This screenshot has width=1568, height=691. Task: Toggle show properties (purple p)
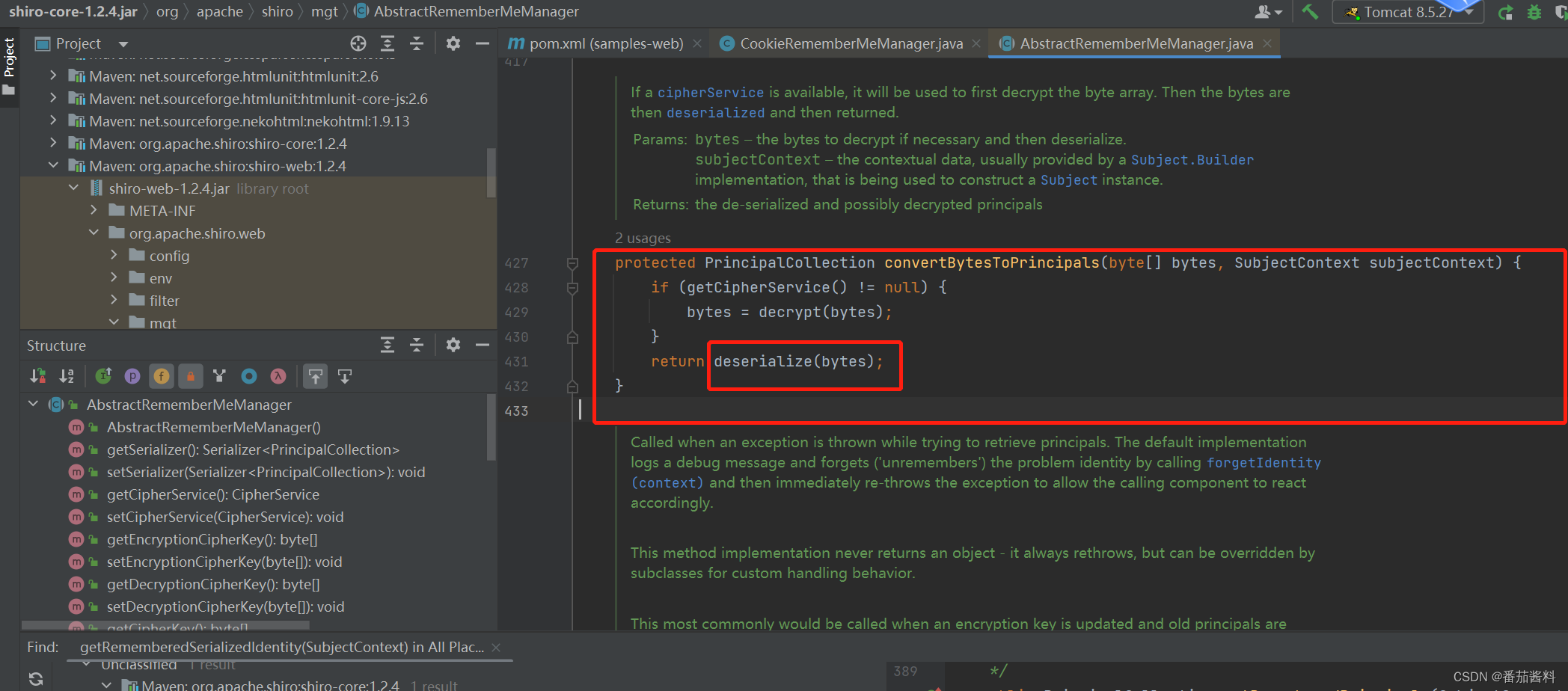132,376
